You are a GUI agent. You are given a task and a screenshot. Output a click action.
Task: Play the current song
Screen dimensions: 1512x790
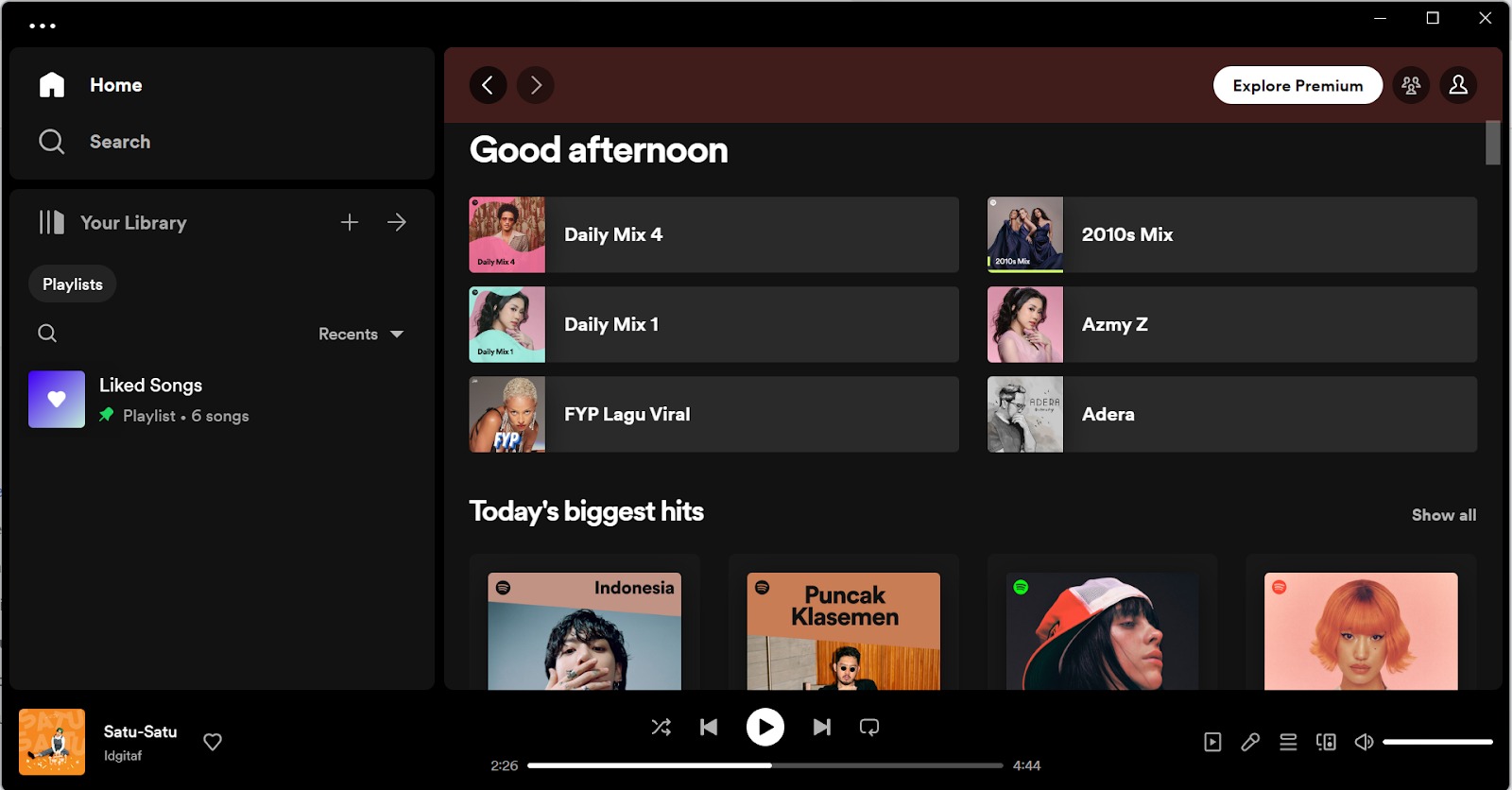coord(765,727)
